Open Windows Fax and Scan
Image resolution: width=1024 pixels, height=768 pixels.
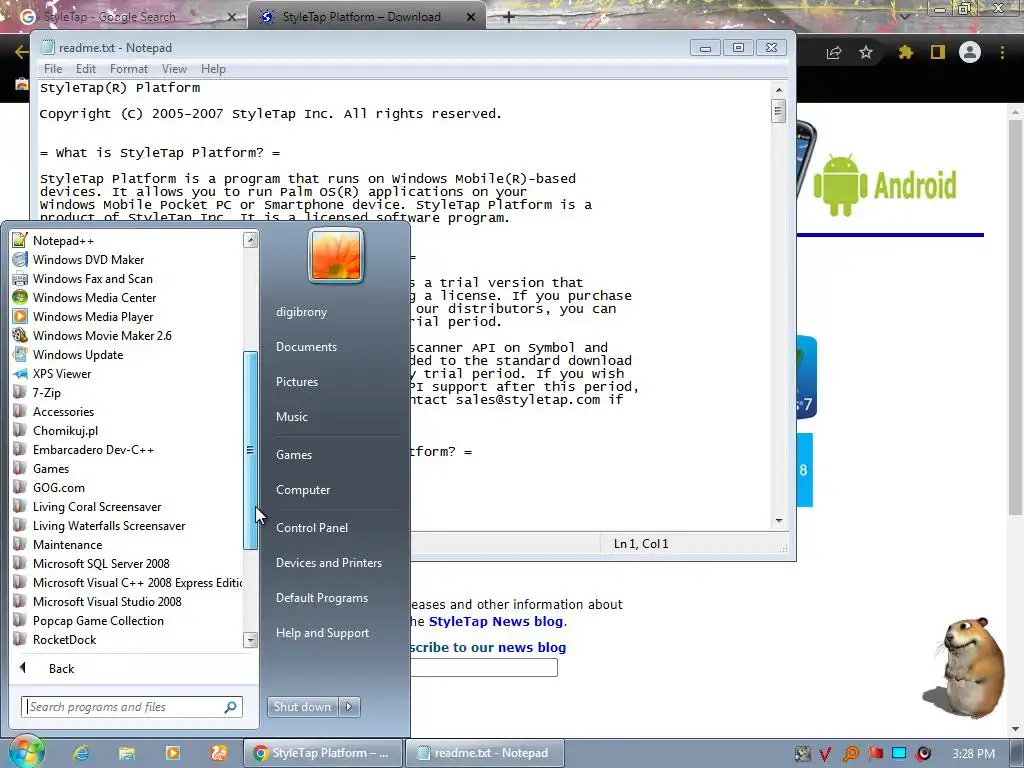click(92, 278)
